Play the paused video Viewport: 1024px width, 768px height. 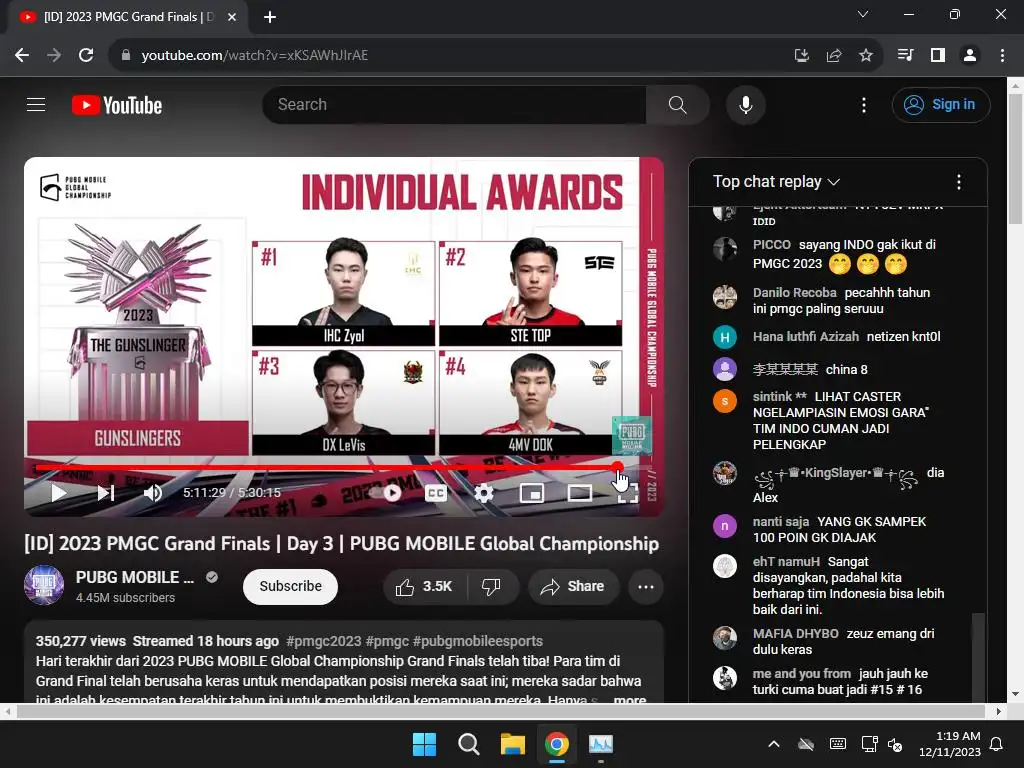point(59,493)
